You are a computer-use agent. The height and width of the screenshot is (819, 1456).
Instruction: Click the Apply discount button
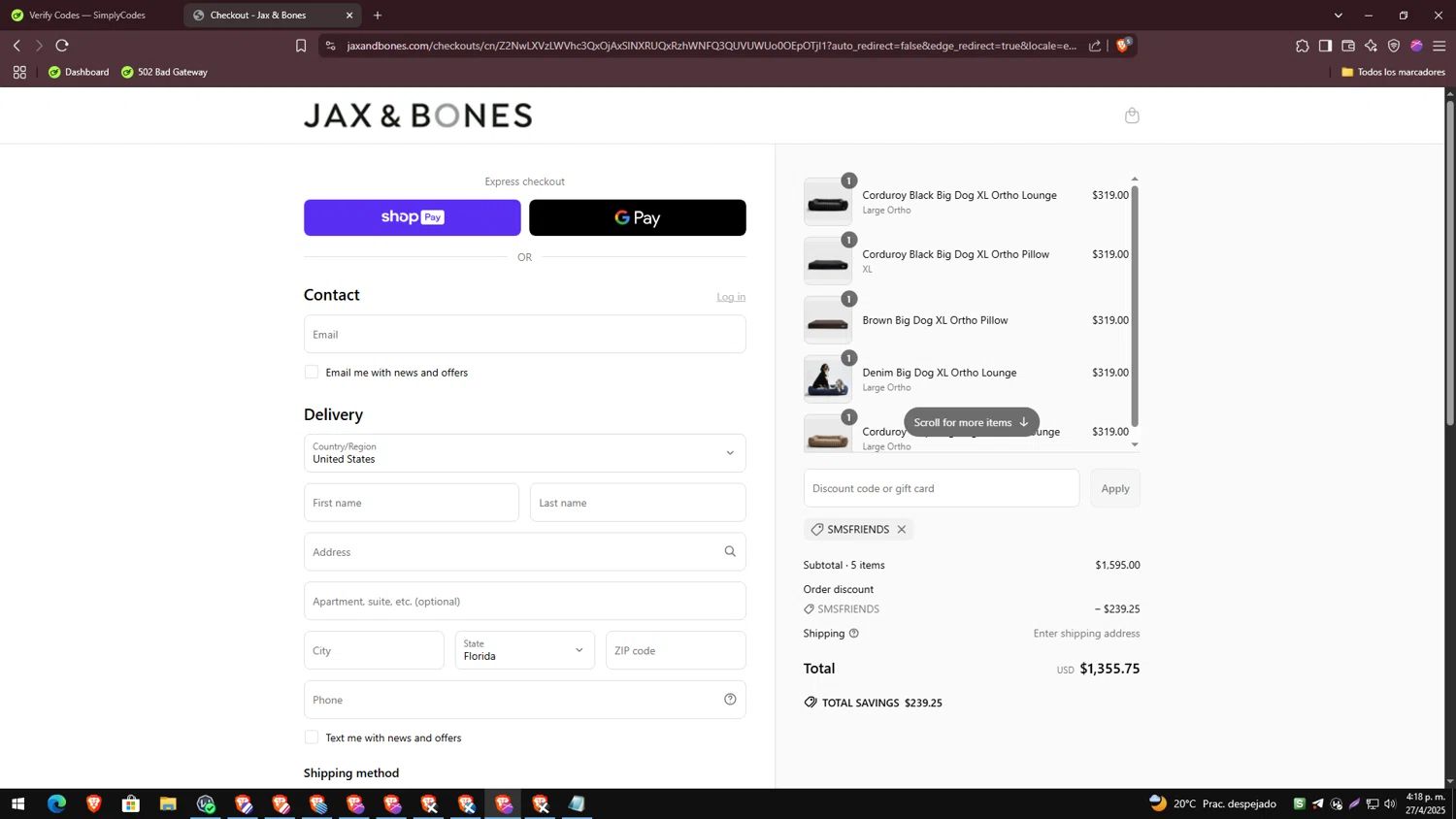[1115, 488]
